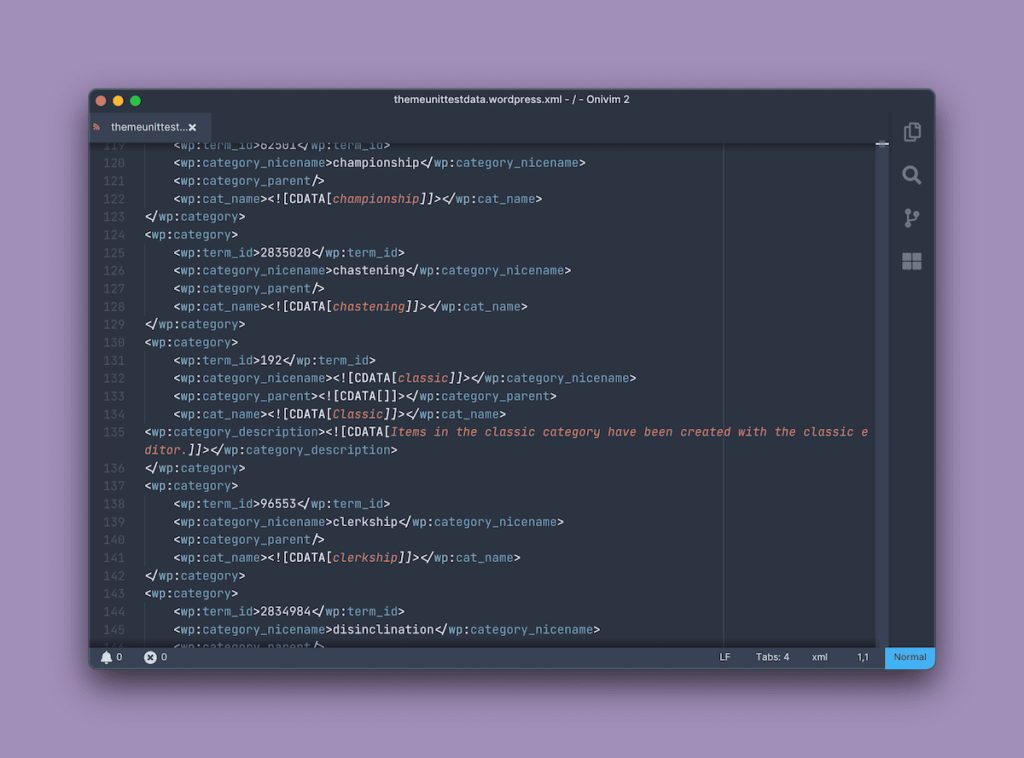Open the Search magnifier icon in sidebar

click(911, 175)
